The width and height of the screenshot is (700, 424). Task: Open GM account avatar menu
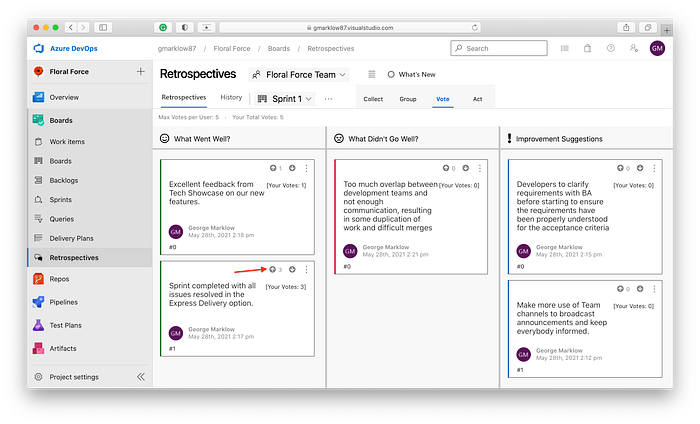[x=657, y=48]
